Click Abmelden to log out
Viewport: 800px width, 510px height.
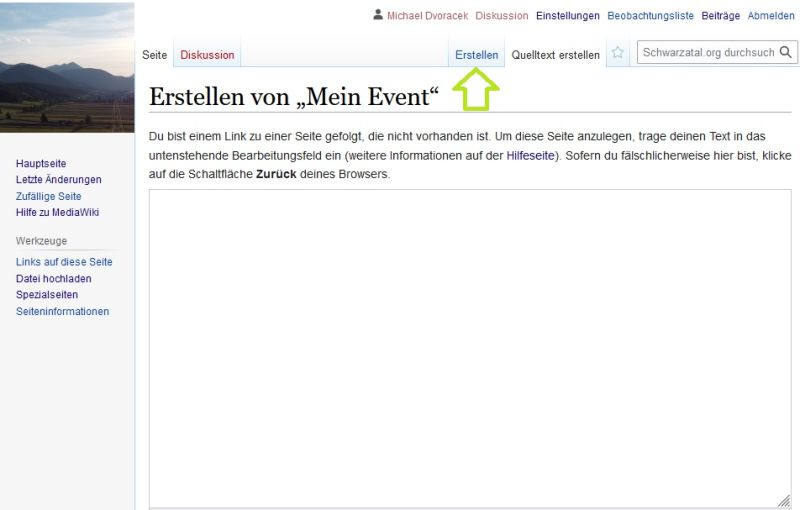point(771,16)
